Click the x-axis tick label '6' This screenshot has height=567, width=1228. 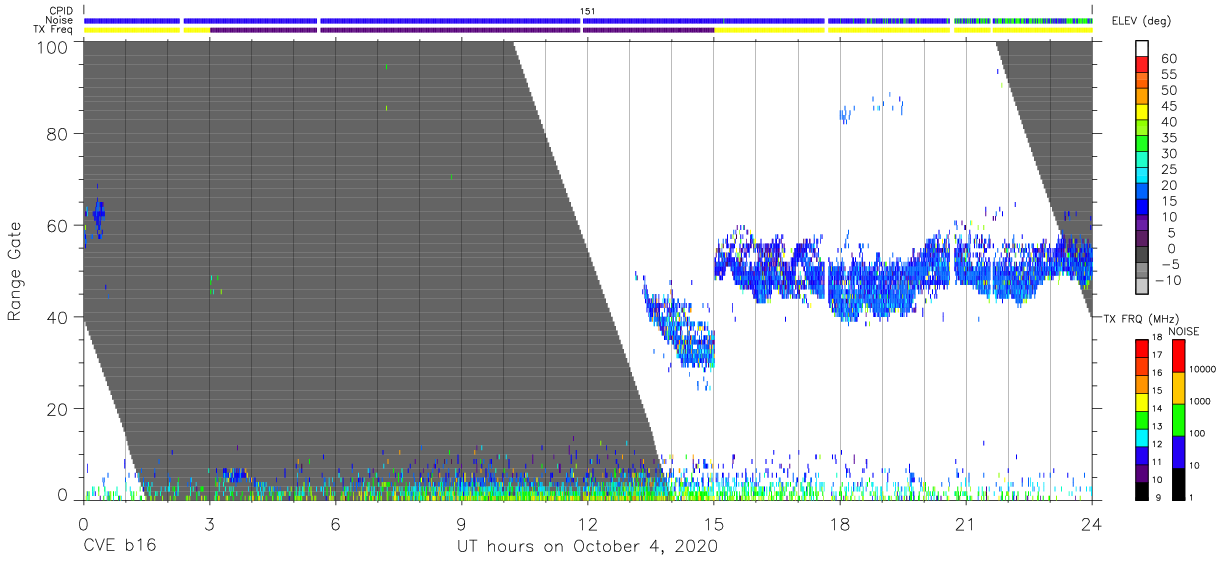click(x=335, y=523)
